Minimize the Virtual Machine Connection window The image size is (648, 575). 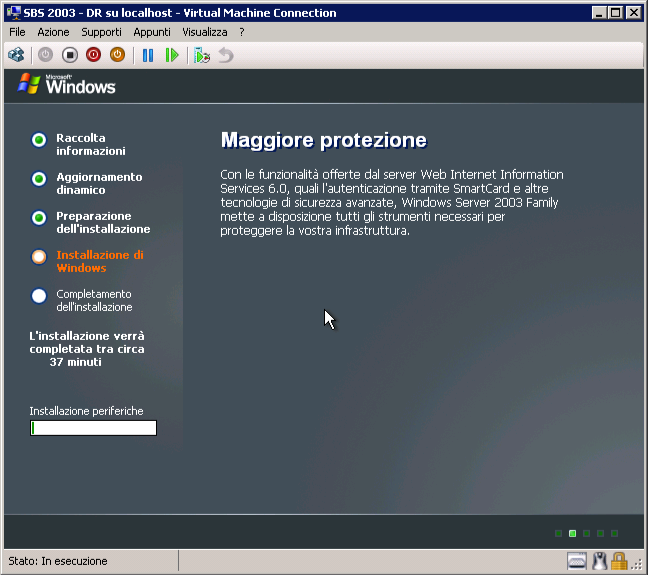pos(599,13)
